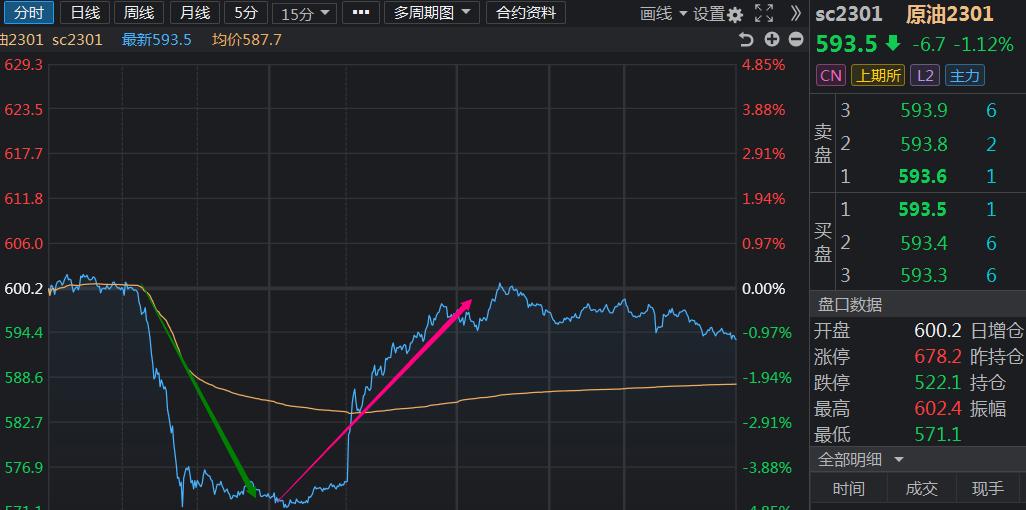Screen dimensions: 1026x510
Task: Click the 629.3 price axis label
Action: (x=24, y=65)
